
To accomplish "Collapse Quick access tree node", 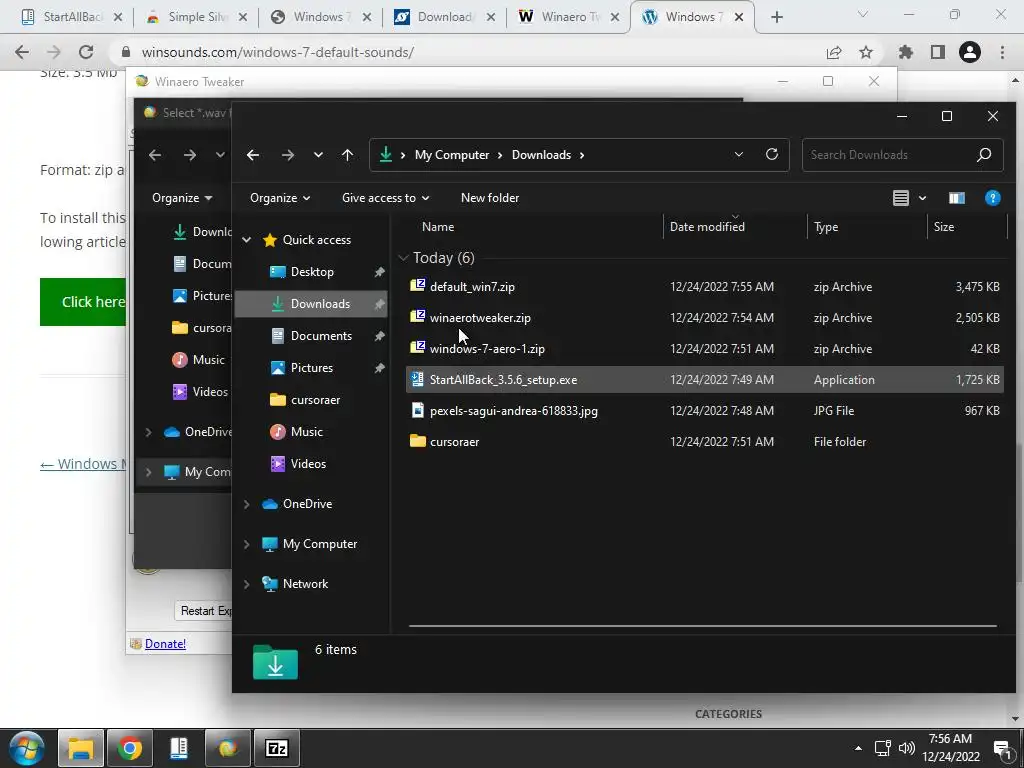I will pyautogui.click(x=247, y=240).
